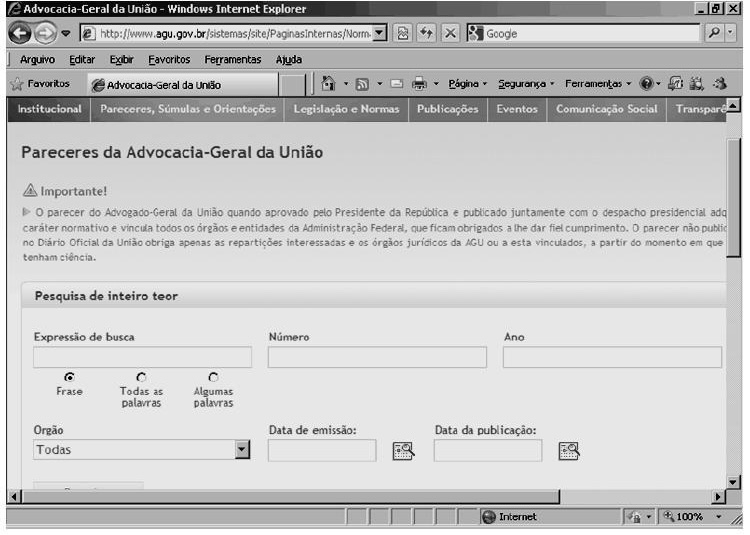Click the Favoritos star button
This screenshot has width=750, height=535.
coord(40,84)
